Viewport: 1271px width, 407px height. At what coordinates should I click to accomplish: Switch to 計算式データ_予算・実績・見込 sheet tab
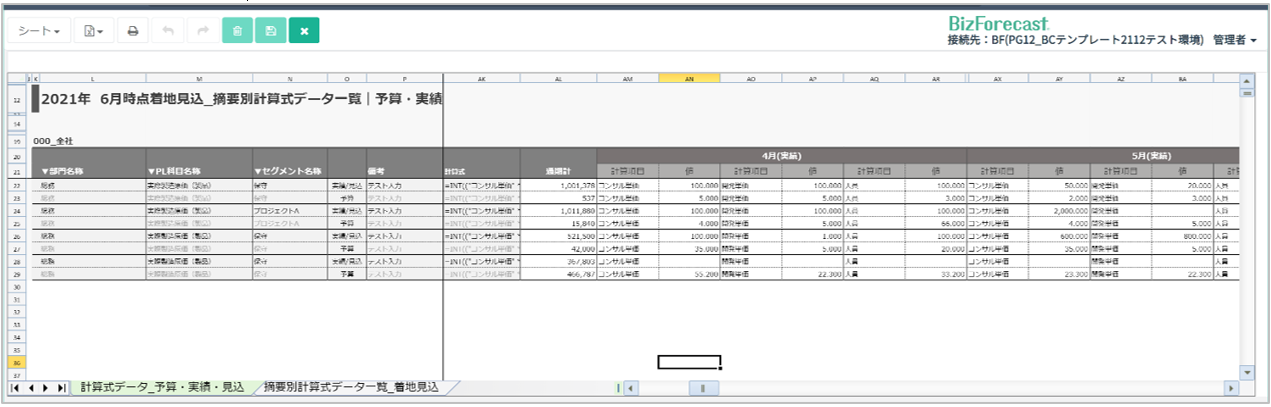pyautogui.click(x=162, y=387)
